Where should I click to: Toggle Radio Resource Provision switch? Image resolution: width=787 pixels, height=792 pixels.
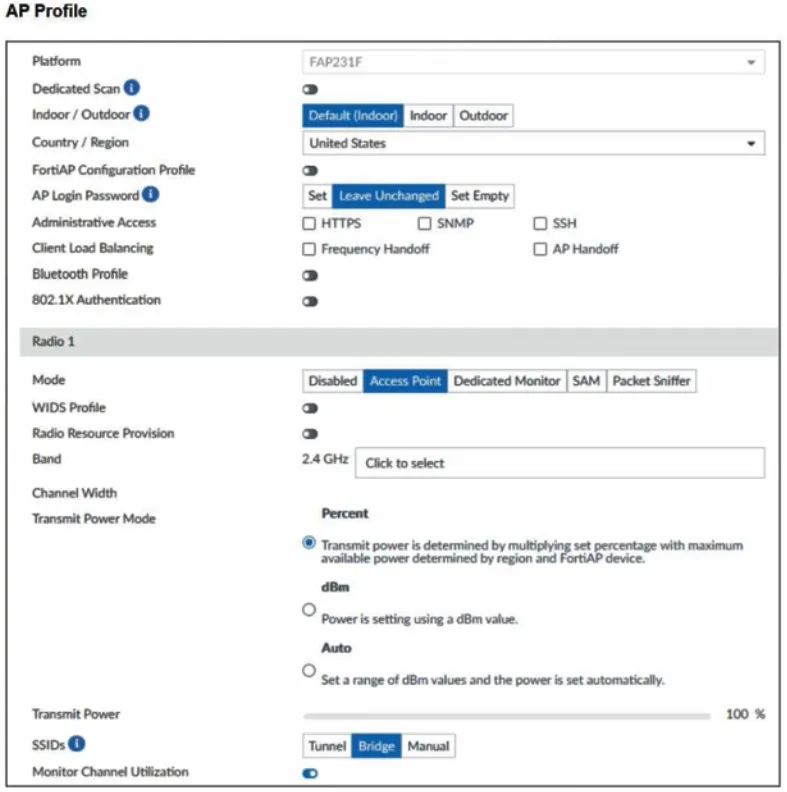[x=310, y=434]
